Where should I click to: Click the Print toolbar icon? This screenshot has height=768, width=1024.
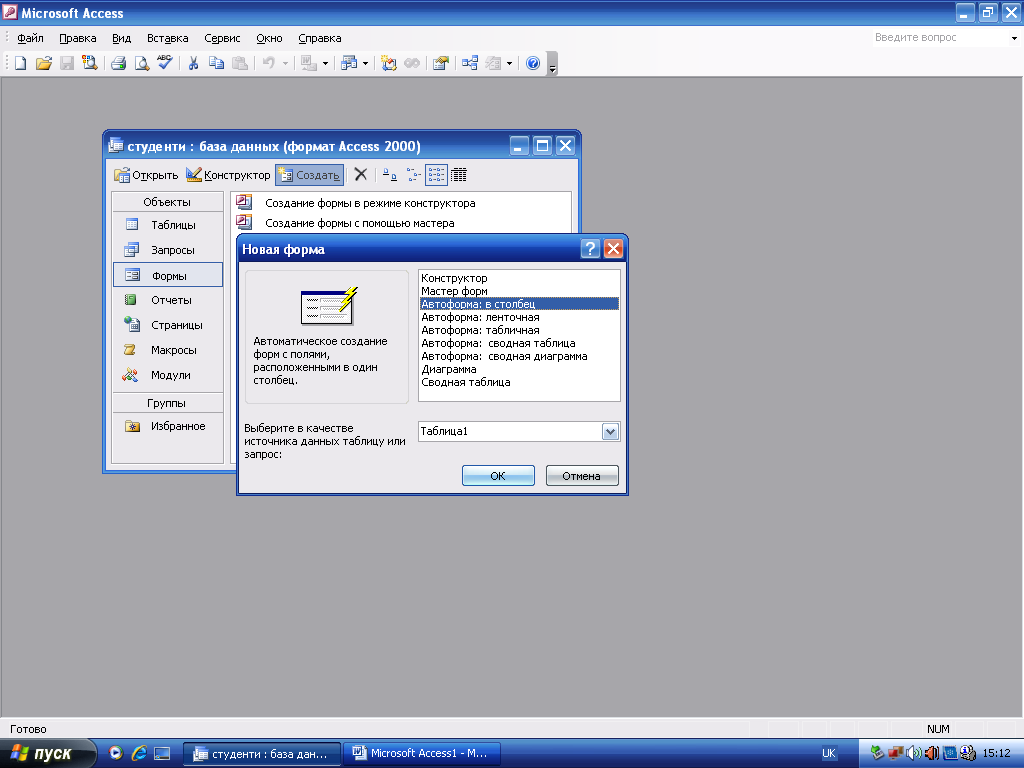click(x=118, y=63)
